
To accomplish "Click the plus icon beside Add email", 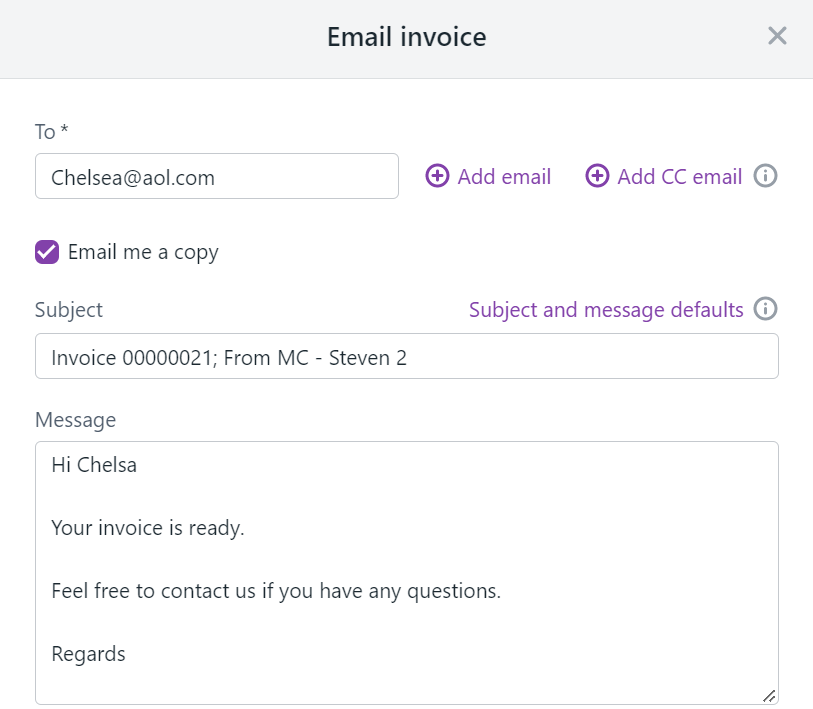I will pos(437,177).
